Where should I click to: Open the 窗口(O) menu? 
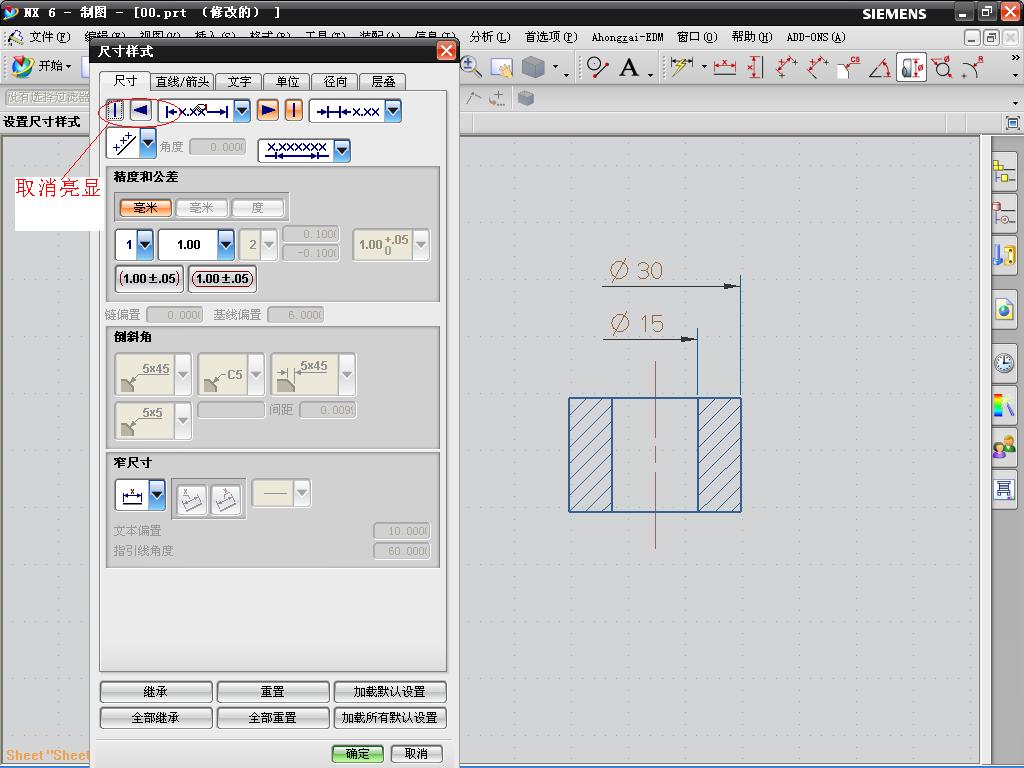[x=697, y=37]
